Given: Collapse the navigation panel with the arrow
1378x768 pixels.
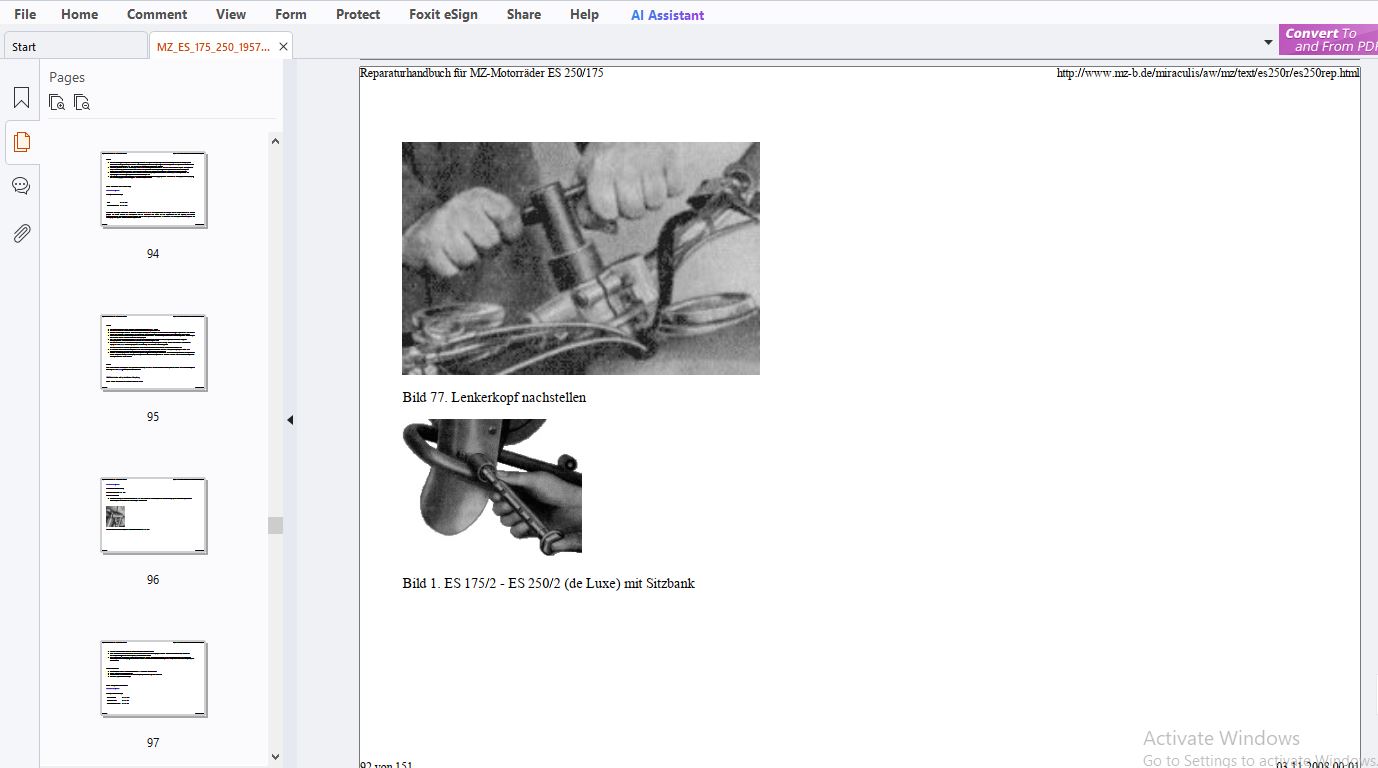Looking at the screenshot, I should tap(290, 420).
